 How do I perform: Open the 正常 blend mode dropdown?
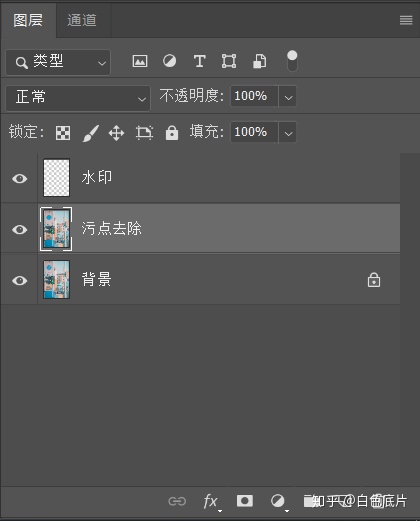pyautogui.click(x=78, y=98)
